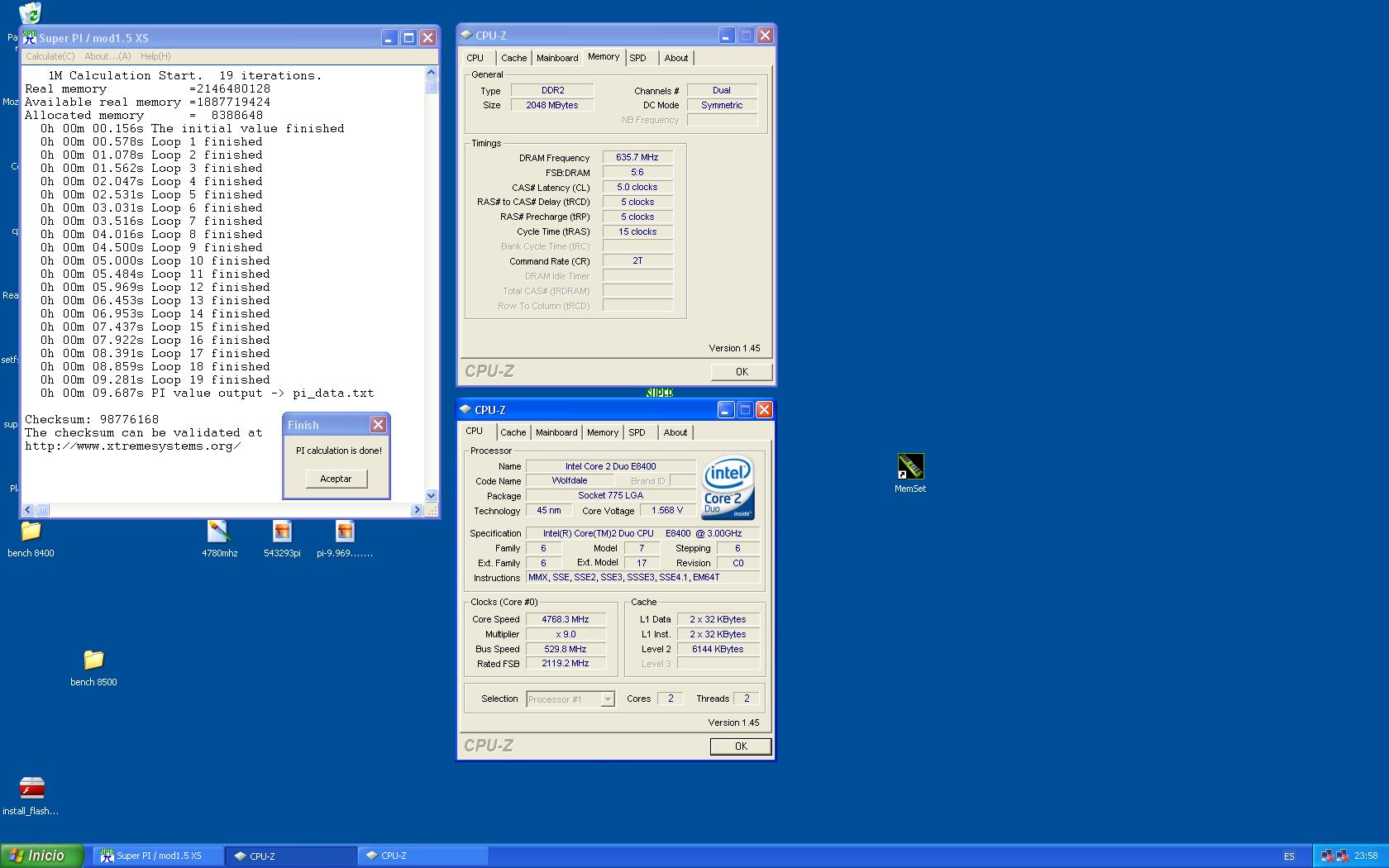Select About tab in lower CPU-Z window
Image resolution: width=1389 pixels, height=868 pixels.
click(x=675, y=432)
